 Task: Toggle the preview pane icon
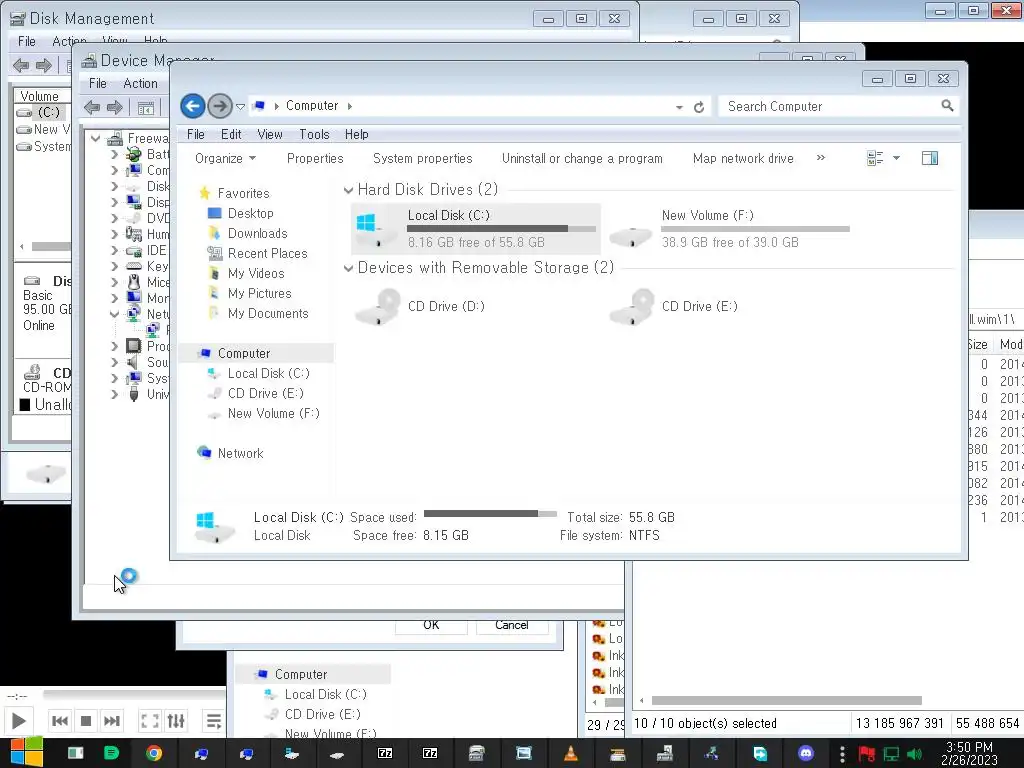coord(930,158)
